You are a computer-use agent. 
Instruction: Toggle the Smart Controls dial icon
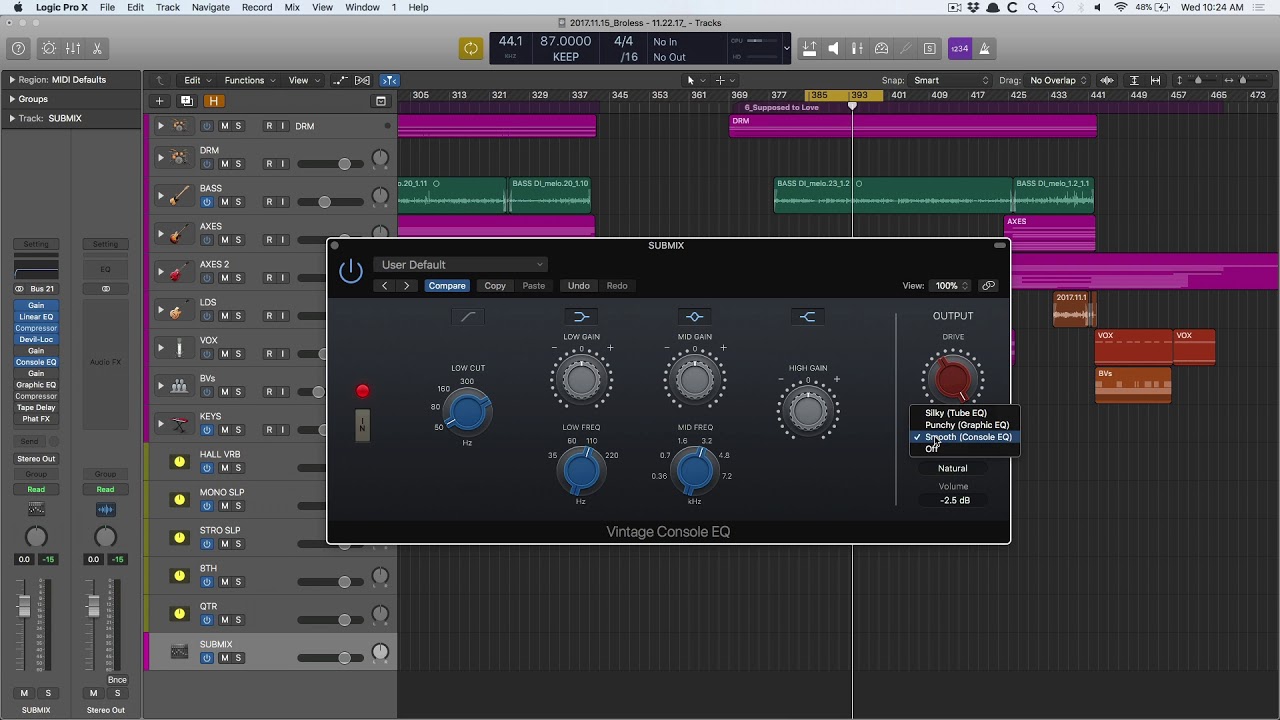click(x=49, y=48)
